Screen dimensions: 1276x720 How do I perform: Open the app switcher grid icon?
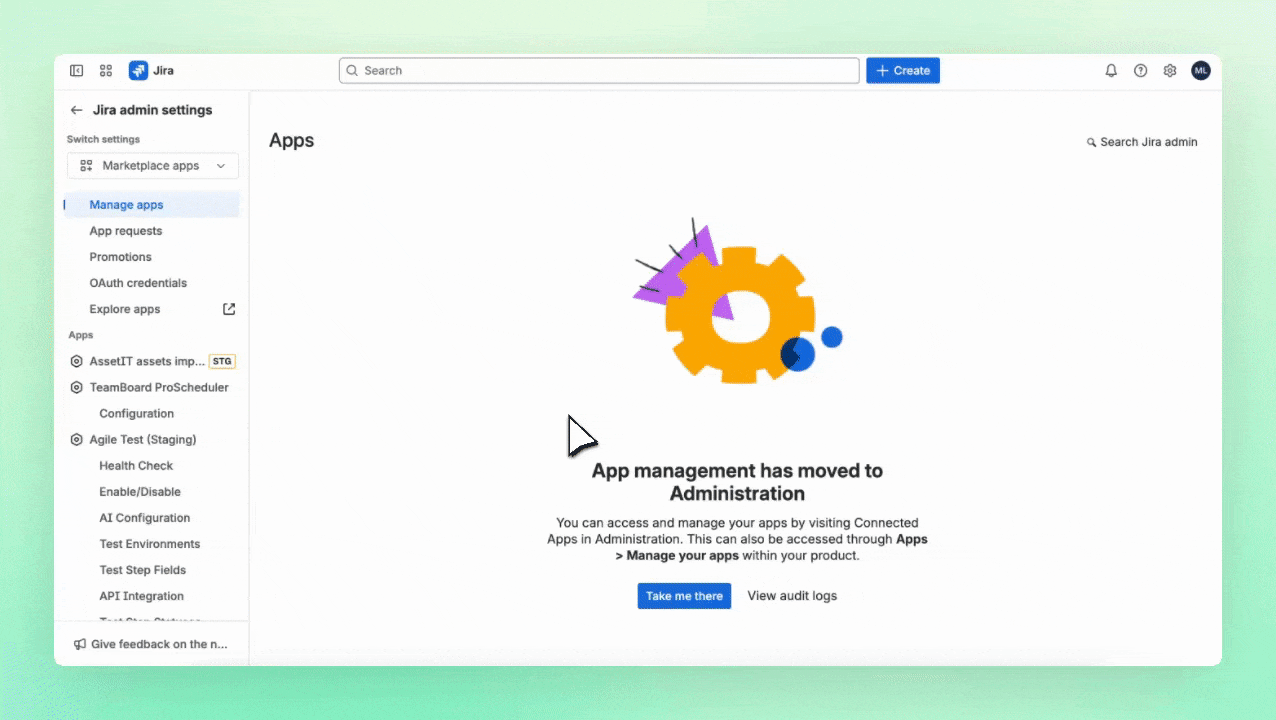106,71
